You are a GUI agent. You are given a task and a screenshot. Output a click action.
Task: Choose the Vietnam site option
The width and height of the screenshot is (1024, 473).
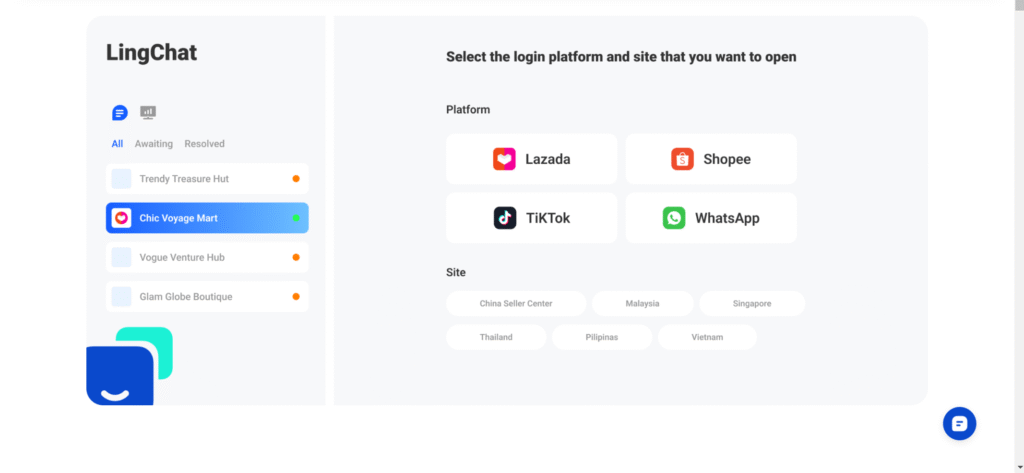pos(707,338)
